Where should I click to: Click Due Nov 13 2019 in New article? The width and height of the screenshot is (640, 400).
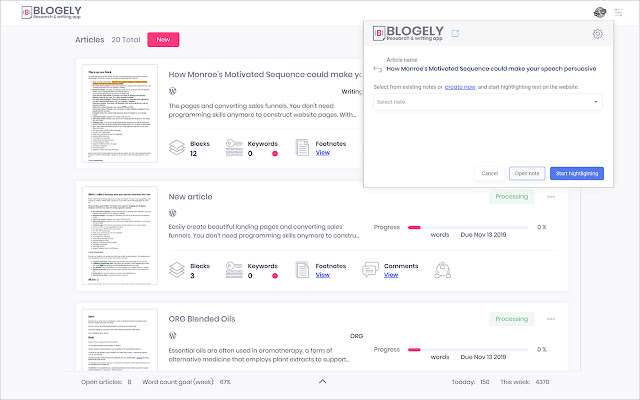point(483,235)
